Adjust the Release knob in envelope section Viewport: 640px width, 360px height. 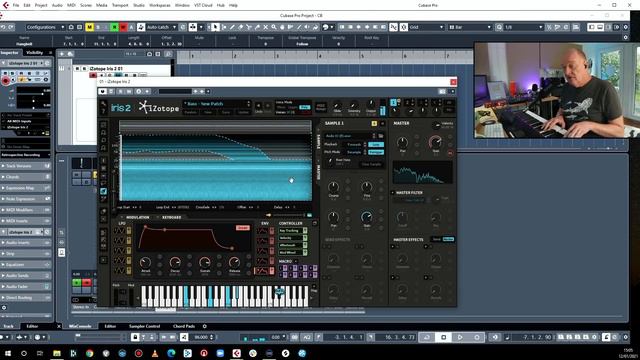pyautogui.click(x=234, y=262)
